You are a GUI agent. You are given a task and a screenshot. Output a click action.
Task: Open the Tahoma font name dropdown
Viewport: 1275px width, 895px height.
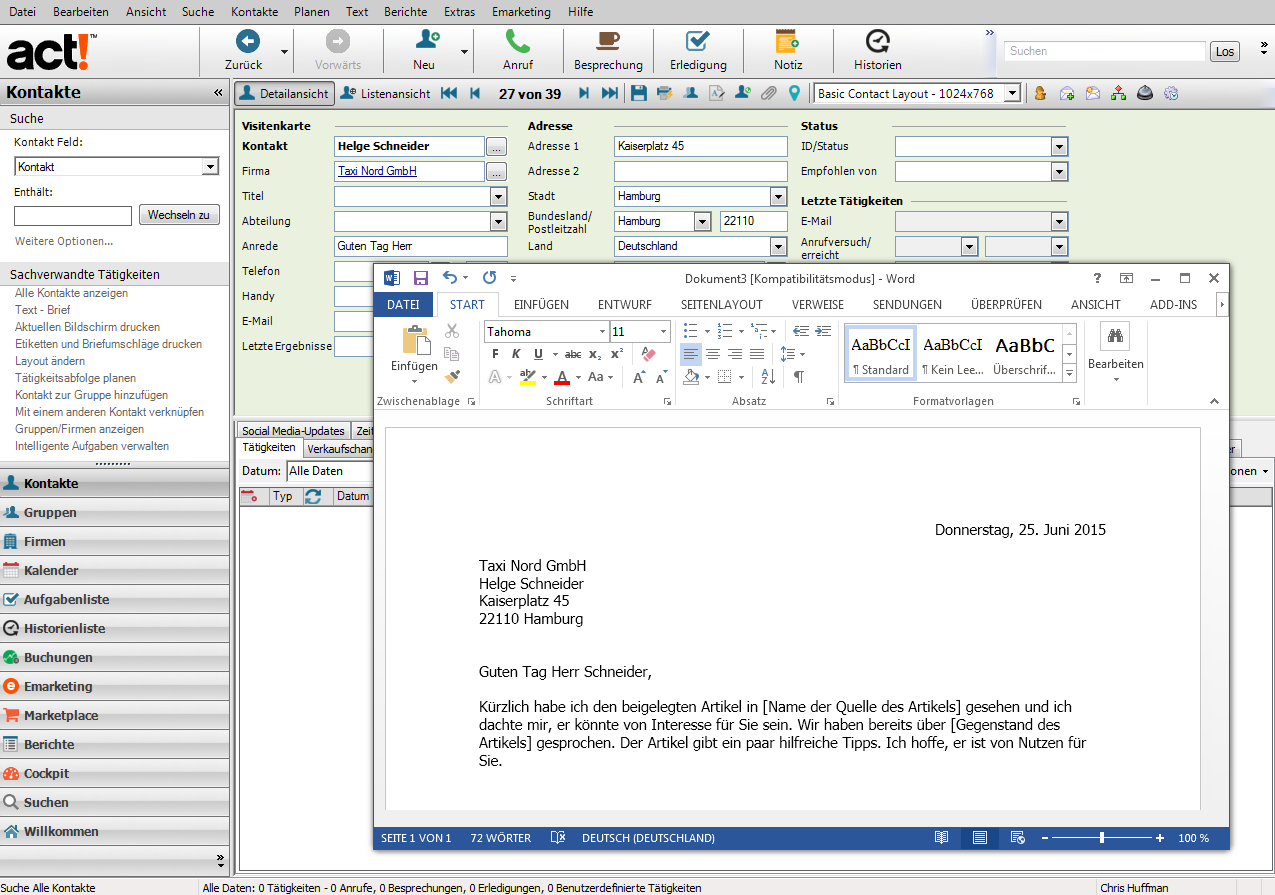coord(602,332)
